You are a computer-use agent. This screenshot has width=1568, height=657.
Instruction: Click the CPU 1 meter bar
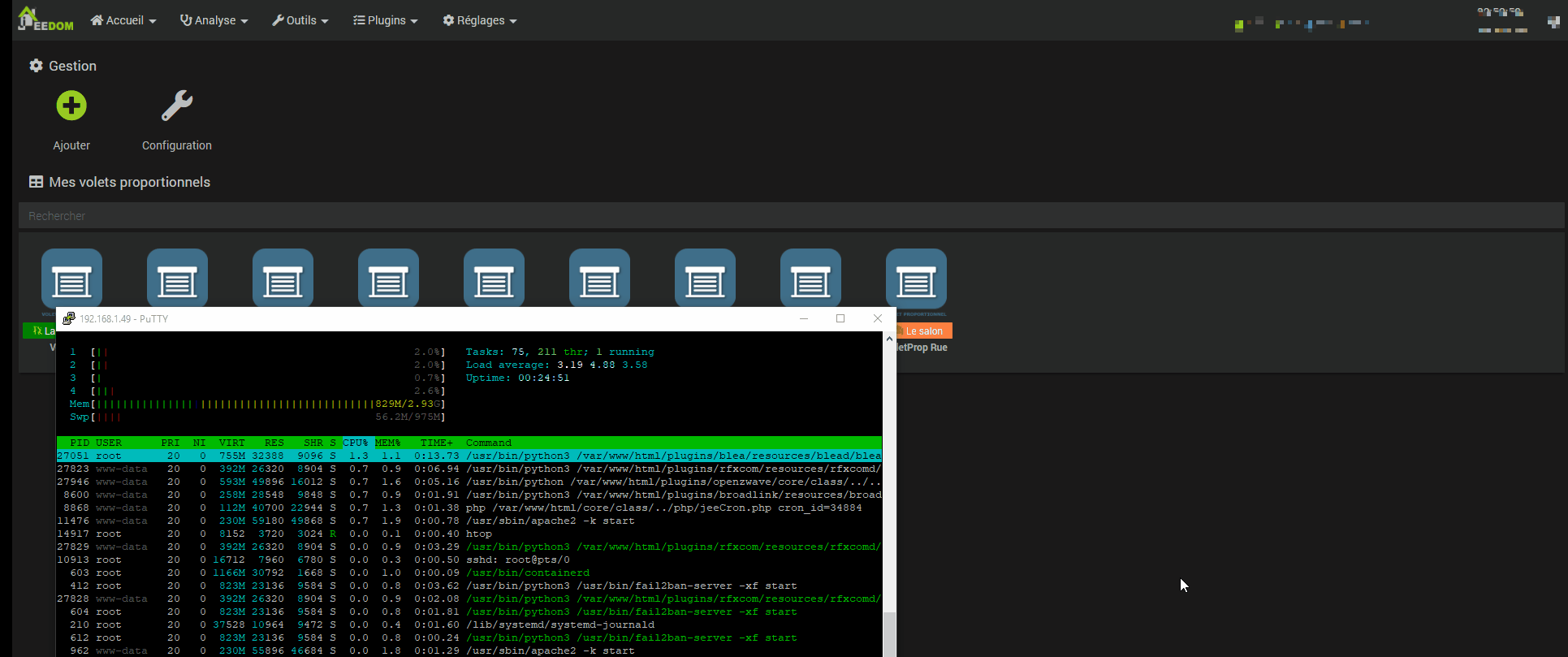point(257,352)
